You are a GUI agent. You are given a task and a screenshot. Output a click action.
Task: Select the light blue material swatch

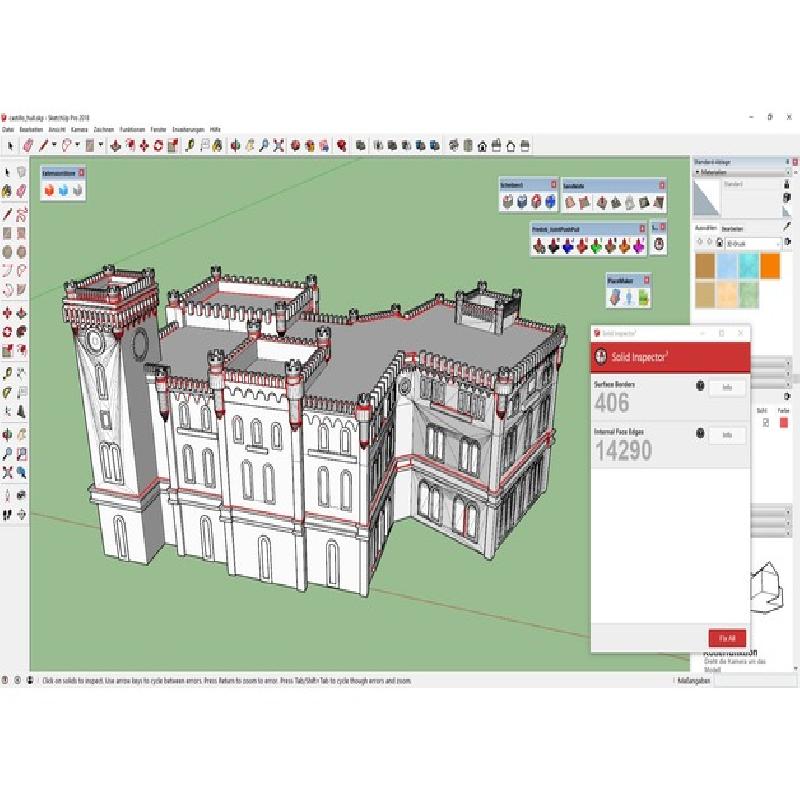(727, 266)
